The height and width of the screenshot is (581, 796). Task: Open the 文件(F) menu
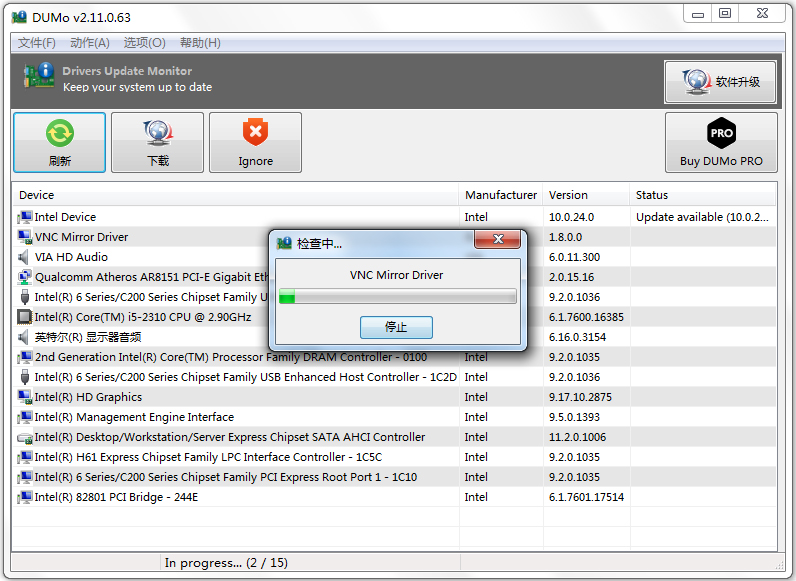(x=37, y=43)
